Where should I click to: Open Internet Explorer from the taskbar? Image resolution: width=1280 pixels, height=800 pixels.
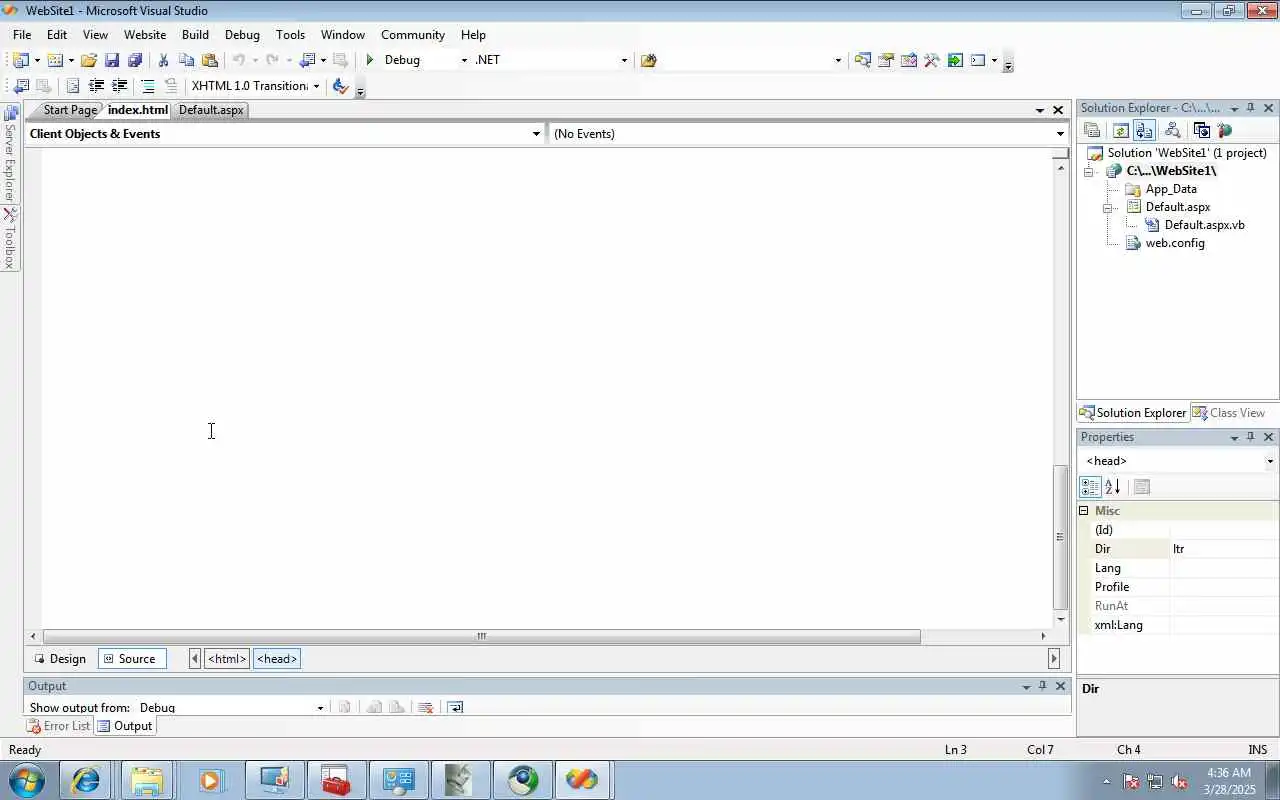coord(86,780)
